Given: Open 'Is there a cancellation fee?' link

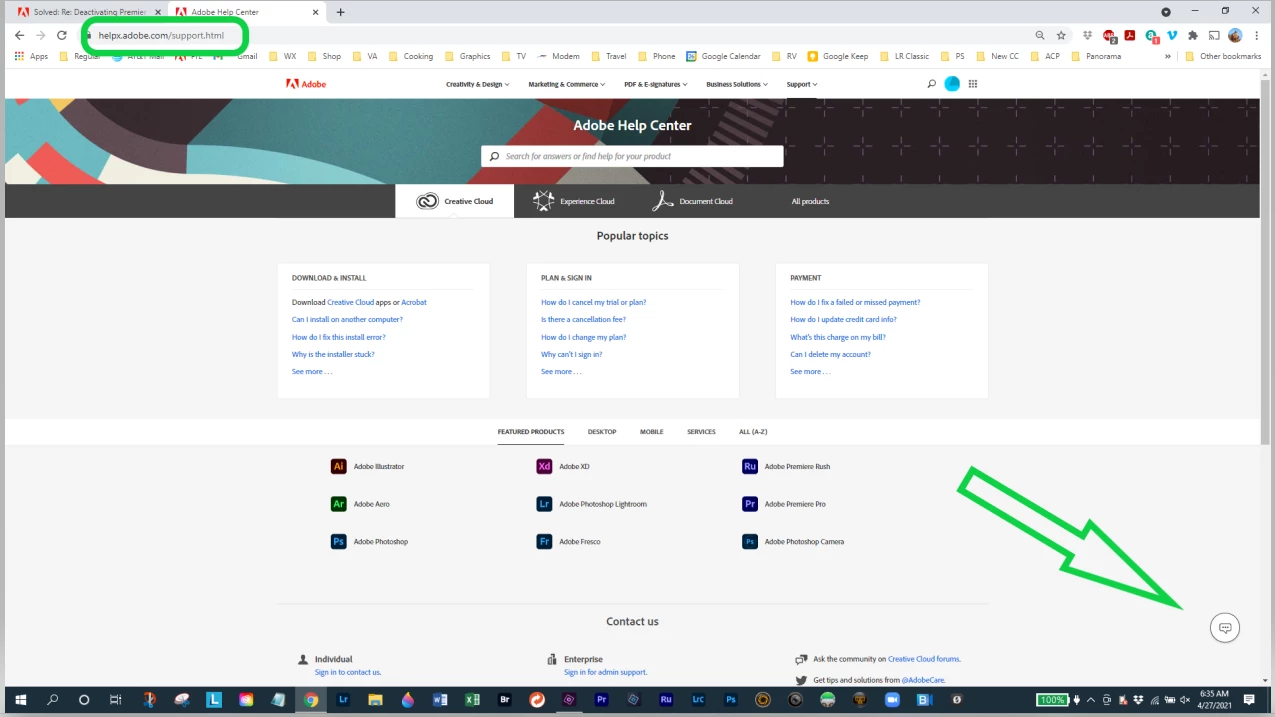Looking at the screenshot, I should pos(583,320).
